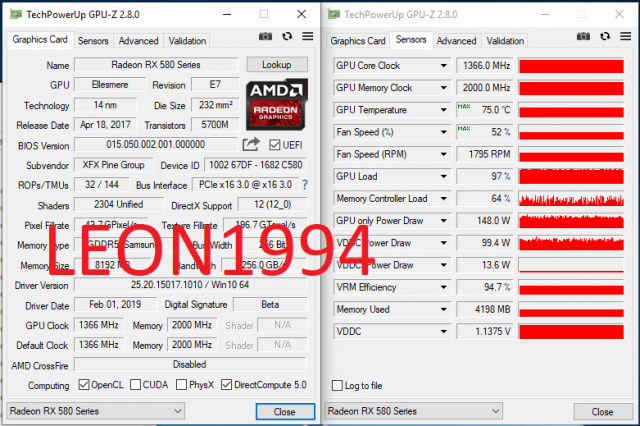The width and height of the screenshot is (640, 426).
Task: Click GPU only Power Draw graph
Action: tap(571, 221)
